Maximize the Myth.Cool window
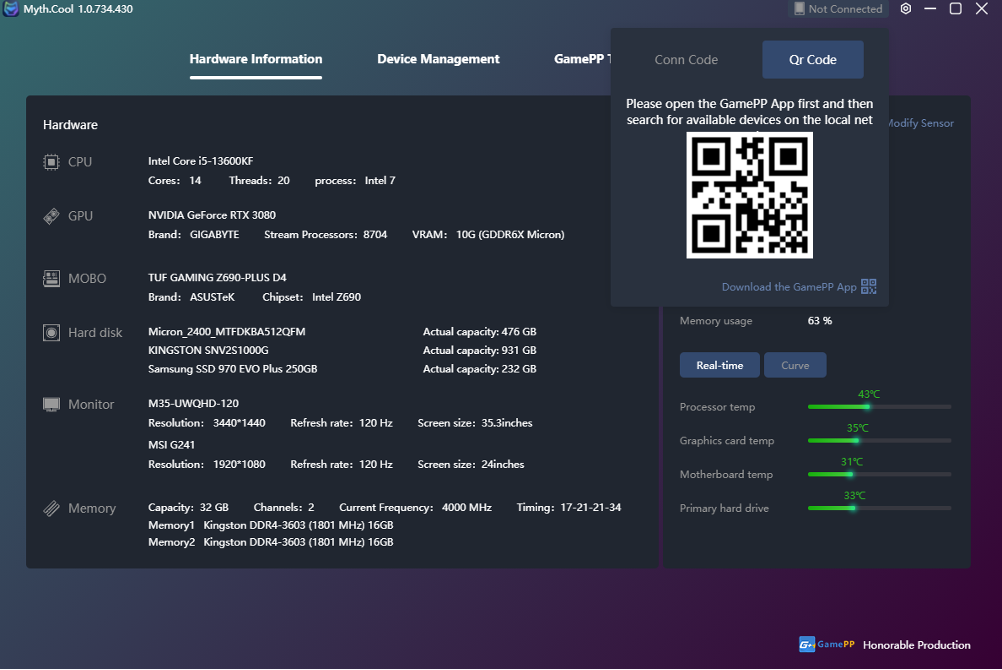 (955, 8)
